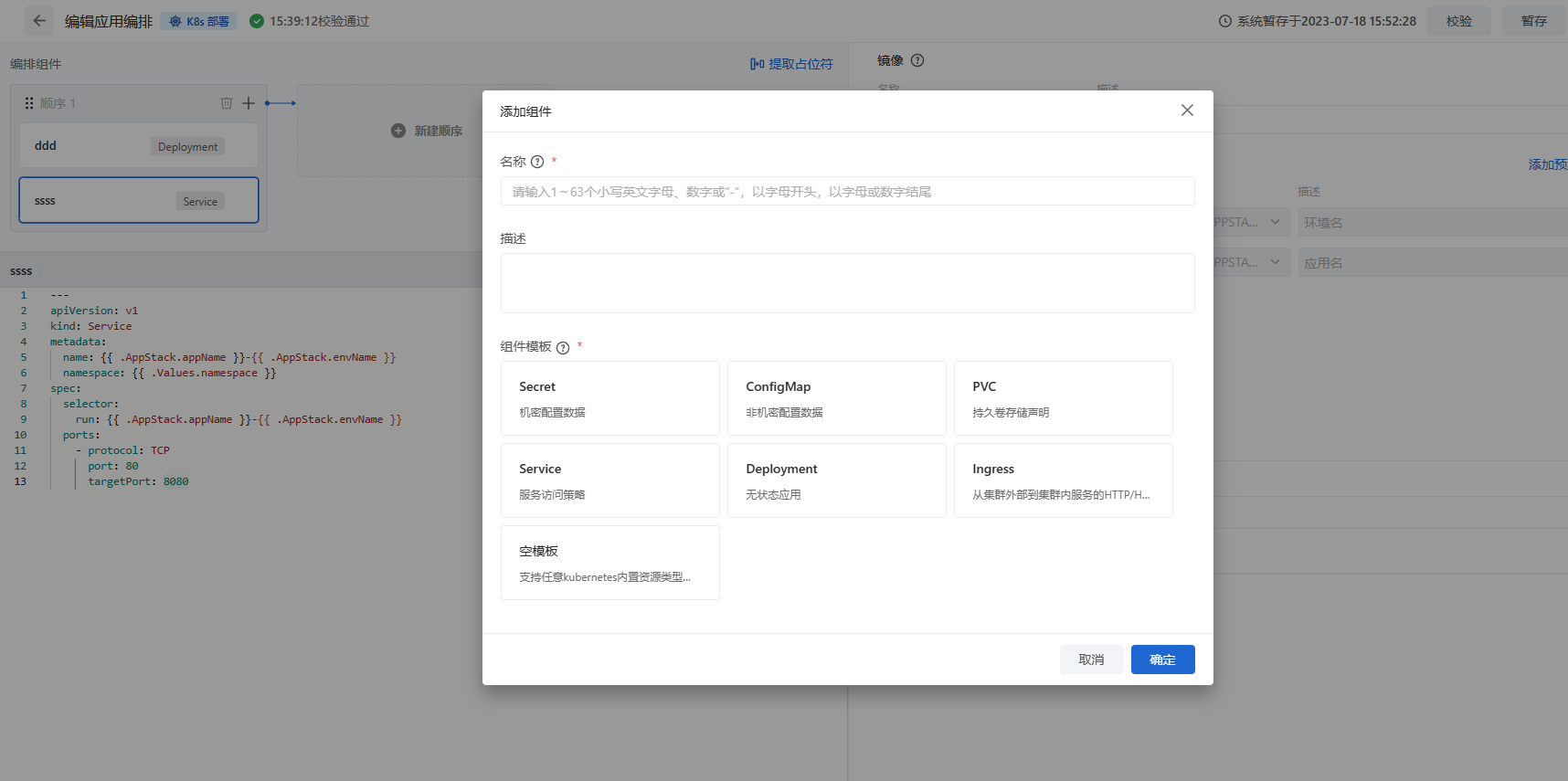This screenshot has width=1568, height=781.
Task: Click 取消 to cancel the dialog
Action: pos(1092,660)
